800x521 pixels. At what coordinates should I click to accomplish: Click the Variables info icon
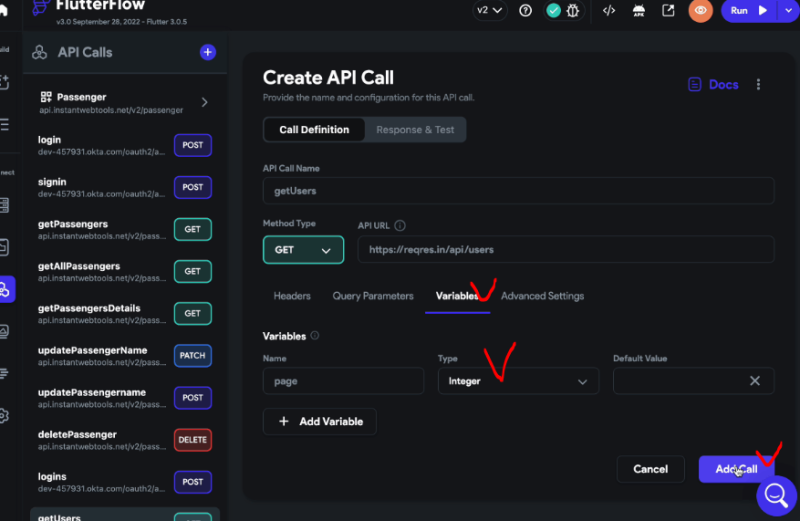(x=315, y=335)
